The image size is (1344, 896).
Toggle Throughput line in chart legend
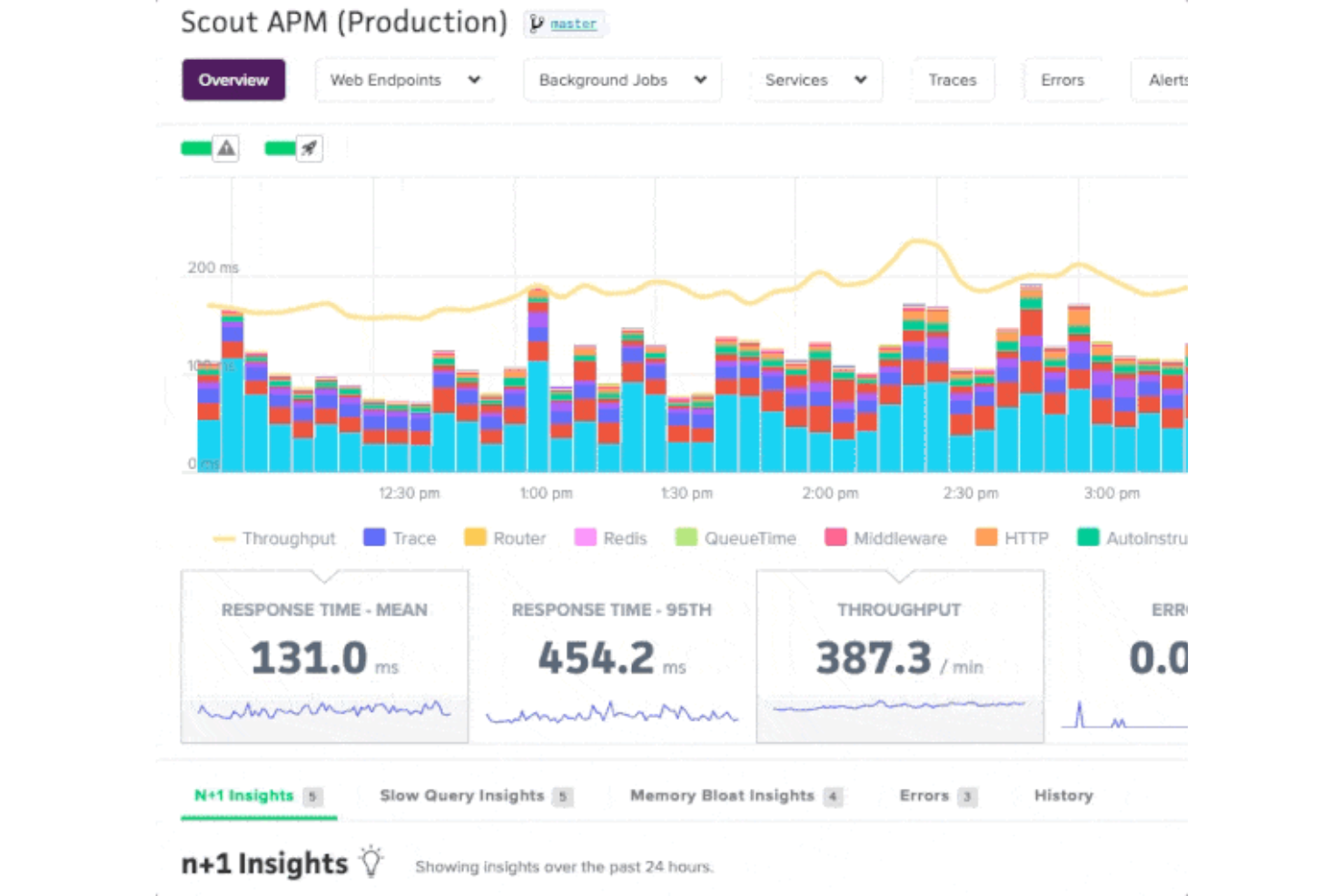click(x=274, y=538)
